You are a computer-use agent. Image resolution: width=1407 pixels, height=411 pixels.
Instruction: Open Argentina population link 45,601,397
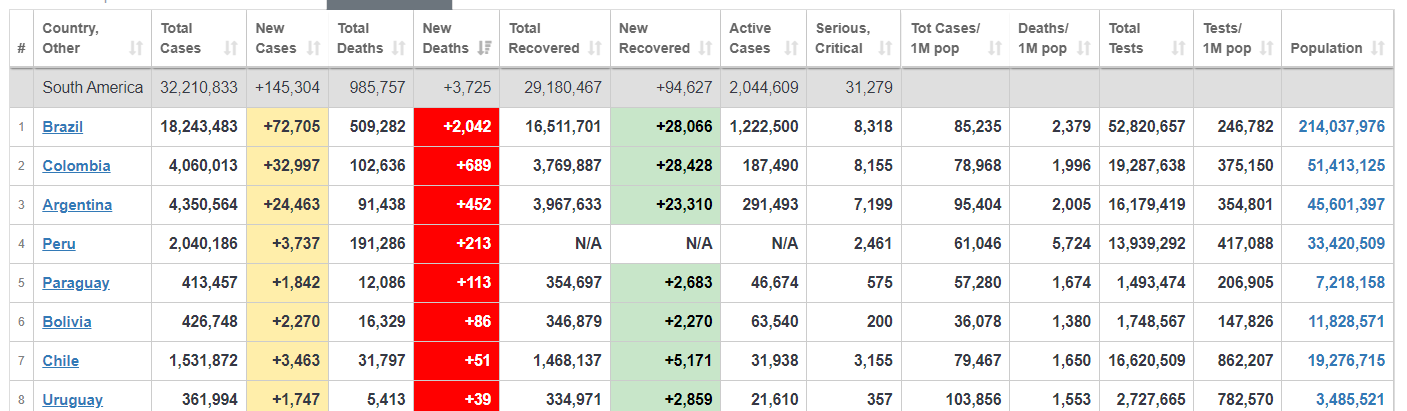pos(1346,205)
